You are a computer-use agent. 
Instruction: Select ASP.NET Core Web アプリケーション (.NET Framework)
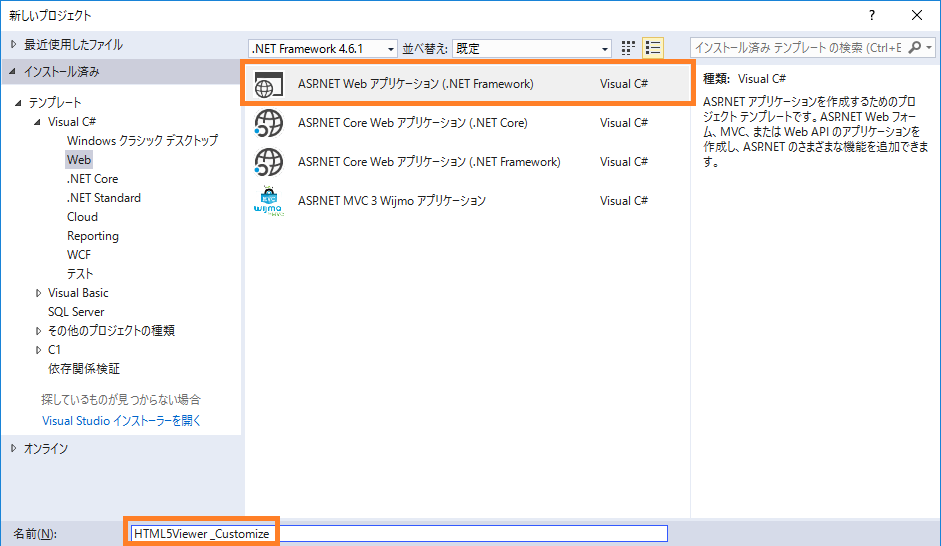(x=467, y=162)
